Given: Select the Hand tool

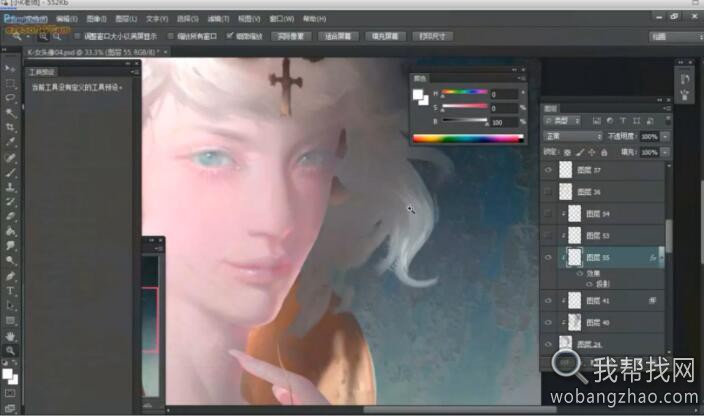Looking at the screenshot, I should (10, 336).
